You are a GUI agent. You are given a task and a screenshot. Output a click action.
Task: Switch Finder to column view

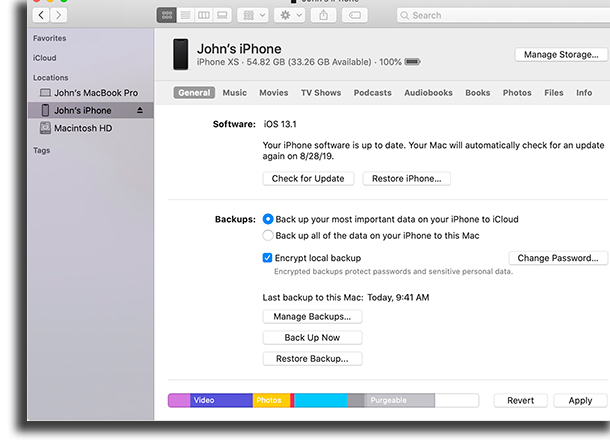[x=204, y=15]
